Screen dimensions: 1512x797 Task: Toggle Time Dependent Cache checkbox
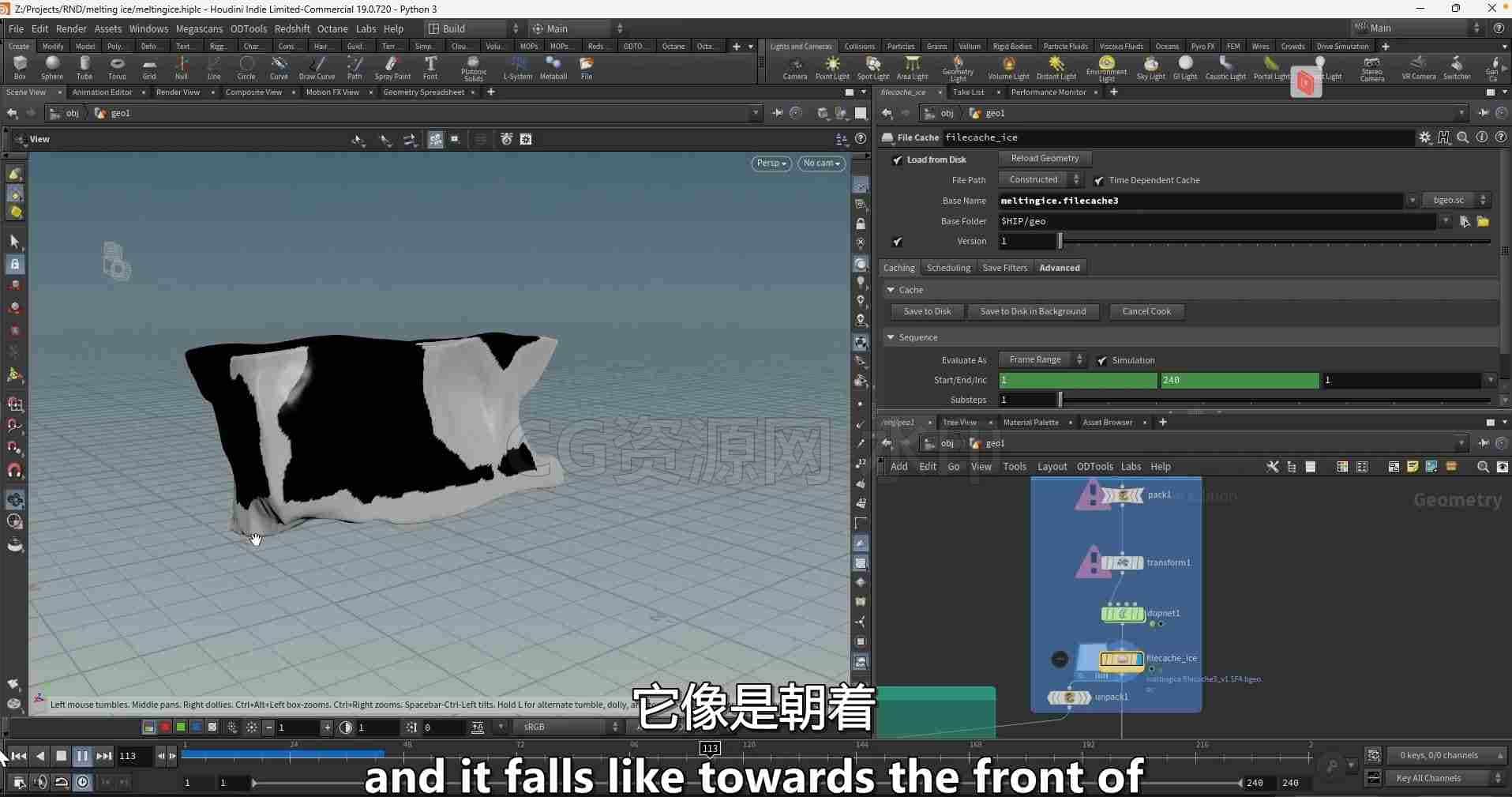1099,181
